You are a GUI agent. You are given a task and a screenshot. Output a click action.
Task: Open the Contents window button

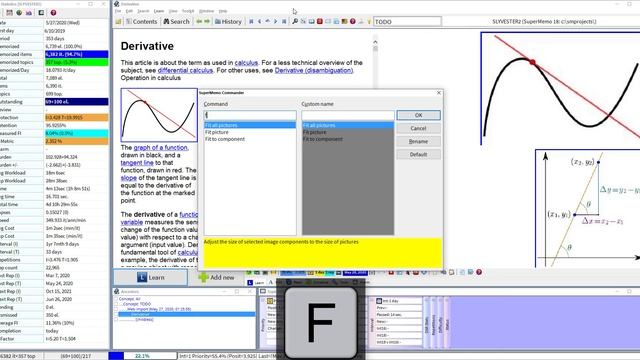pyautogui.click(x=141, y=22)
